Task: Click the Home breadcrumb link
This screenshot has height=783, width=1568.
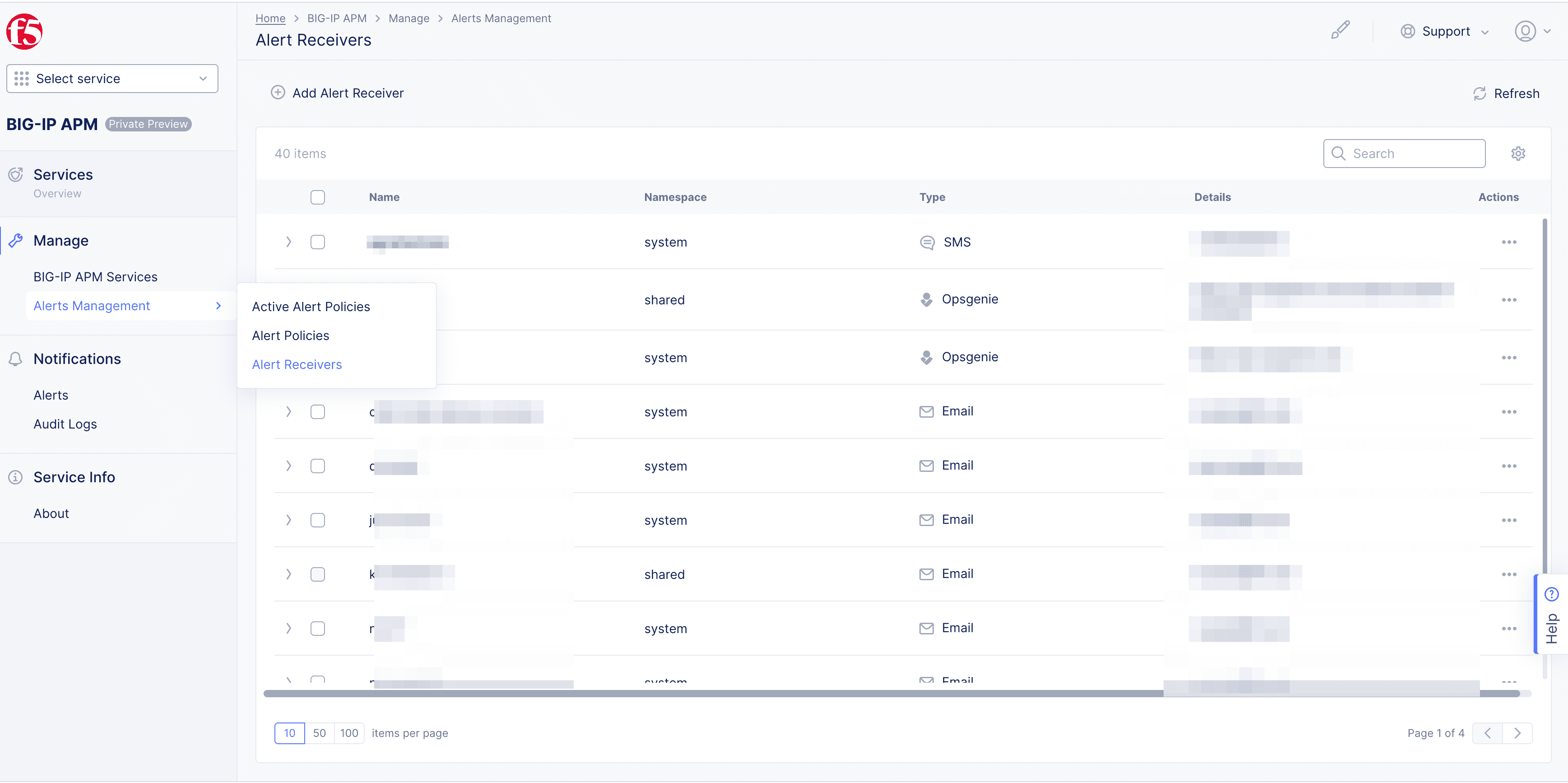Action: pos(270,18)
